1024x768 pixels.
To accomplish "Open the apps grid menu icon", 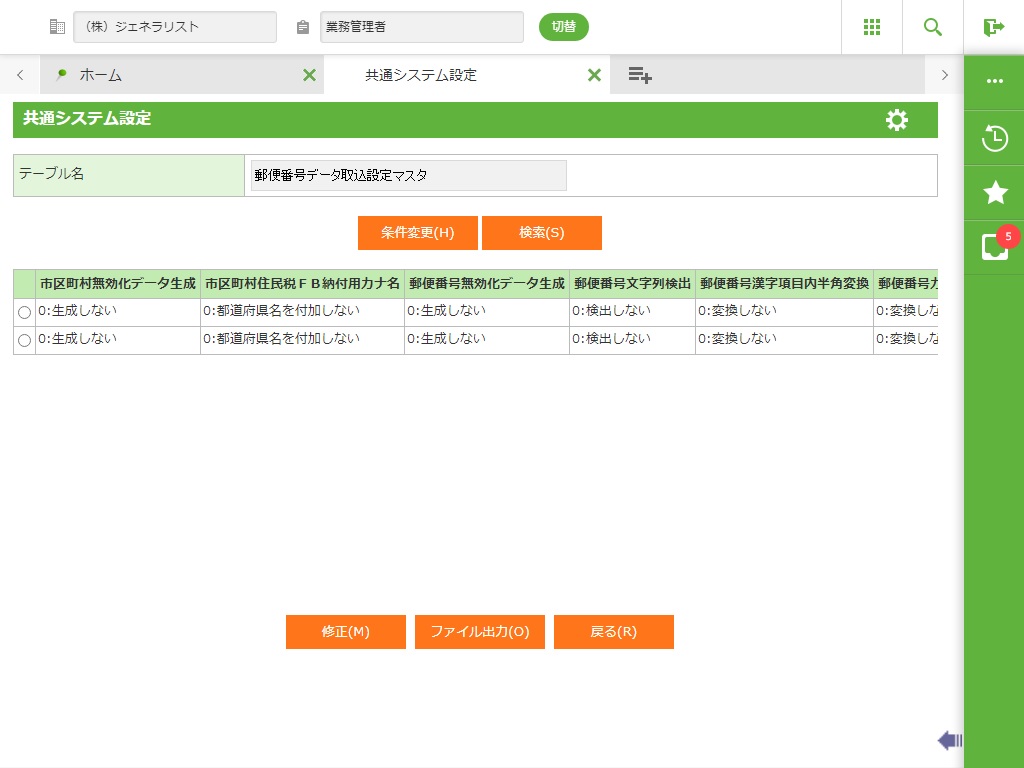I will click(872, 27).
